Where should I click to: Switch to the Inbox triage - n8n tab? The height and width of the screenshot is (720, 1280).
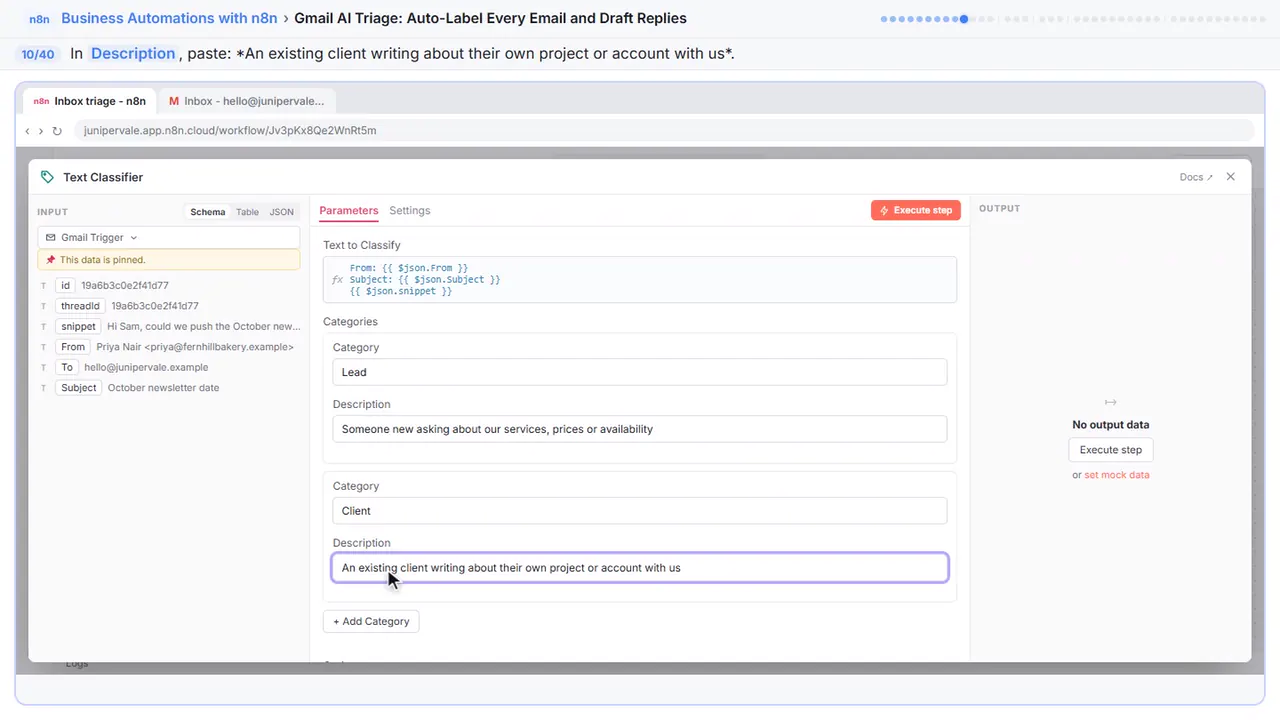click(90, 101)
